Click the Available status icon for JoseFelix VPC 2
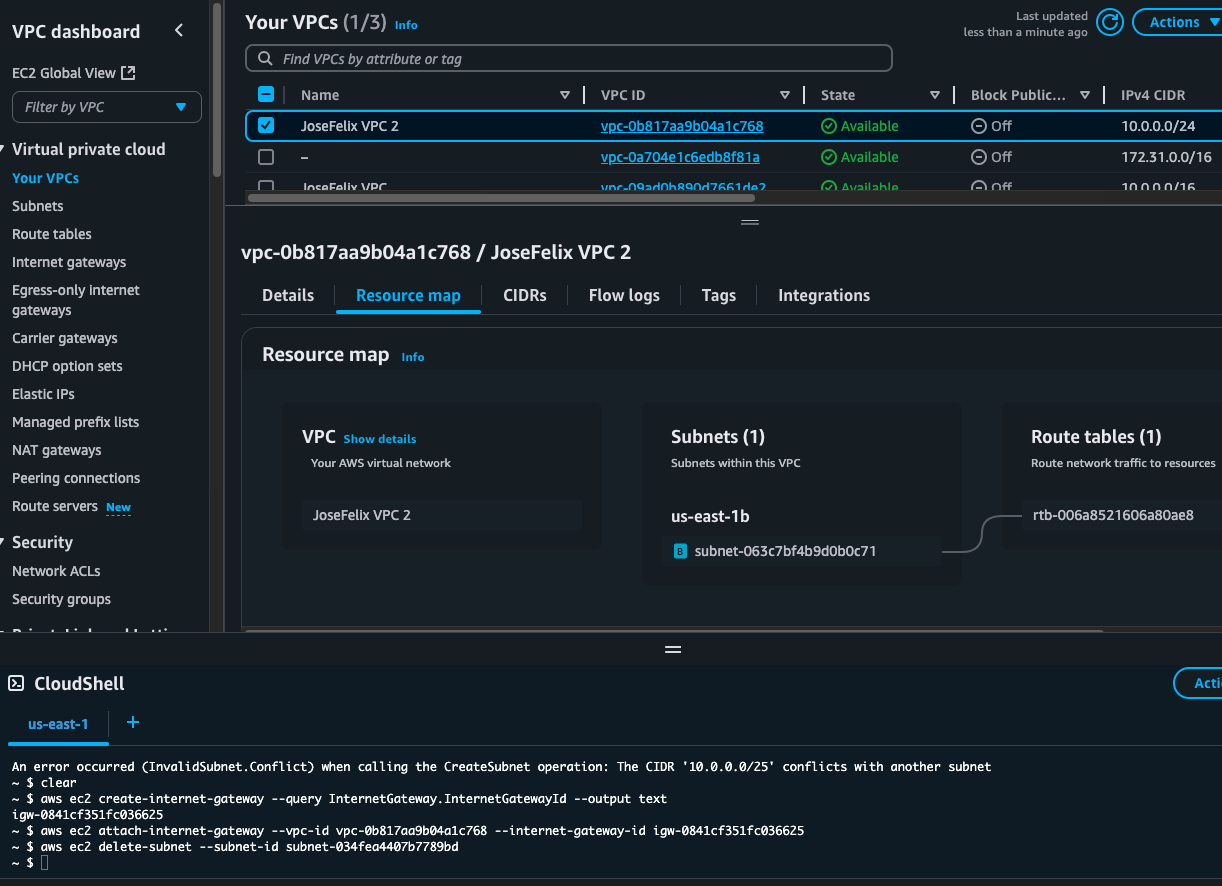The image size is (1222, 886). click(x=828, y=126)
